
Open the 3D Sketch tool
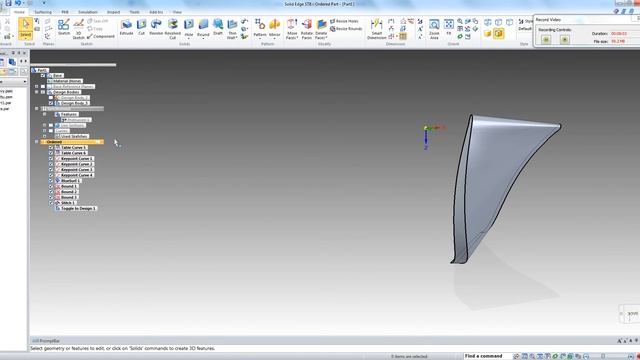[x=78, y=29]
